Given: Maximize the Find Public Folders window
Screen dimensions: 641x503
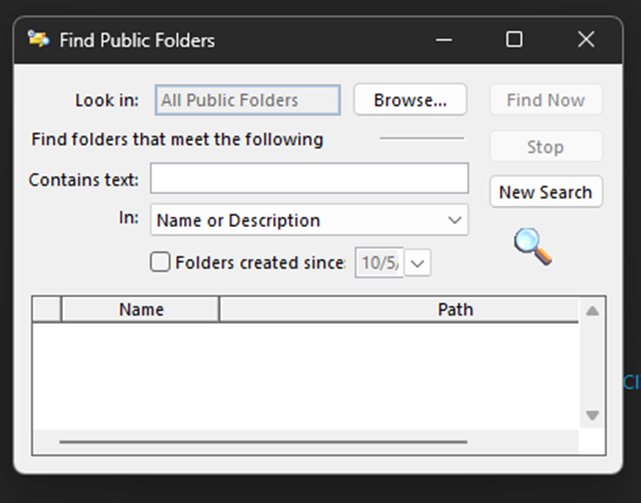Looking at the screenshot, I should pos(514,40).
